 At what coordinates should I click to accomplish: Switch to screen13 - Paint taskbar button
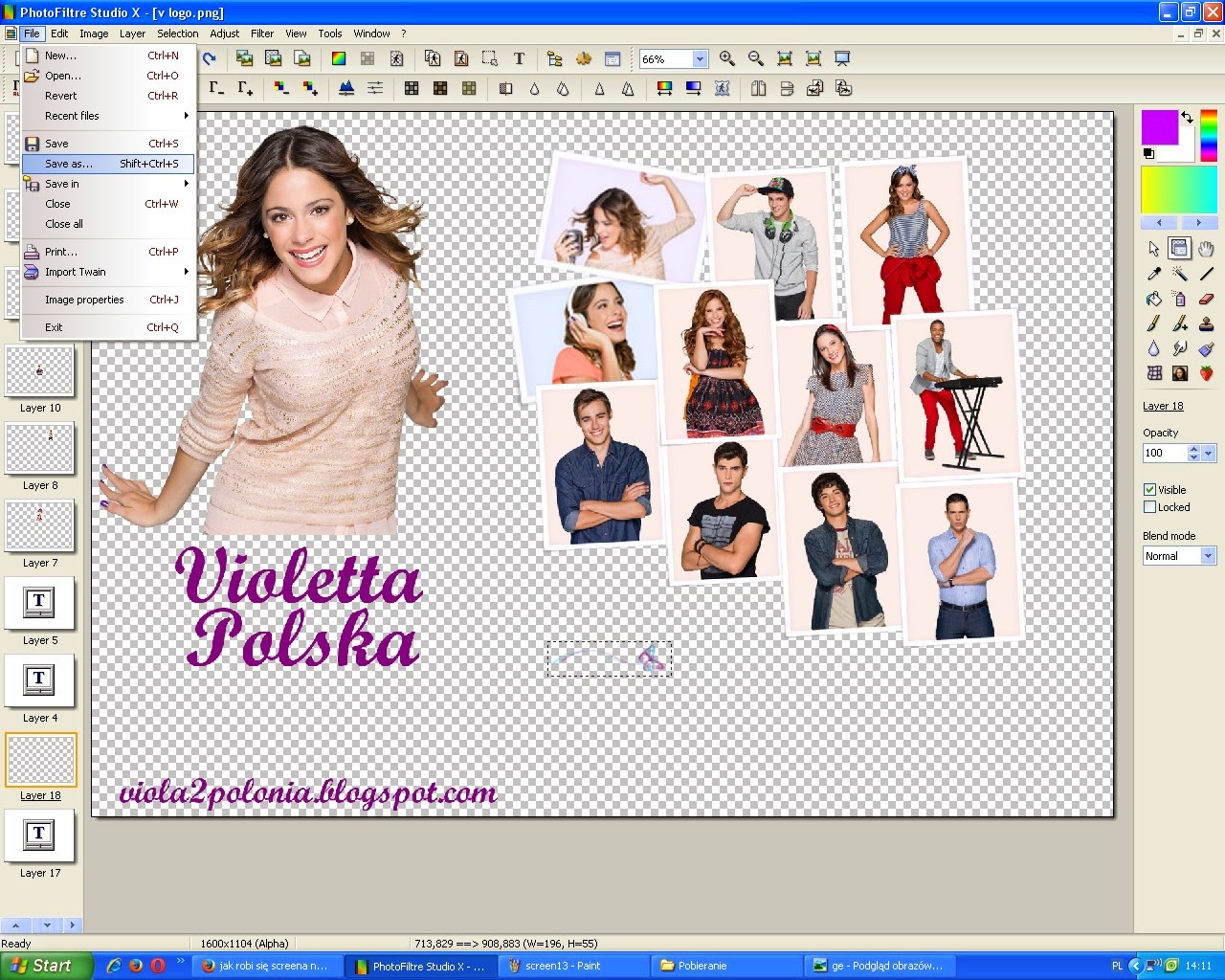point(574,966)
